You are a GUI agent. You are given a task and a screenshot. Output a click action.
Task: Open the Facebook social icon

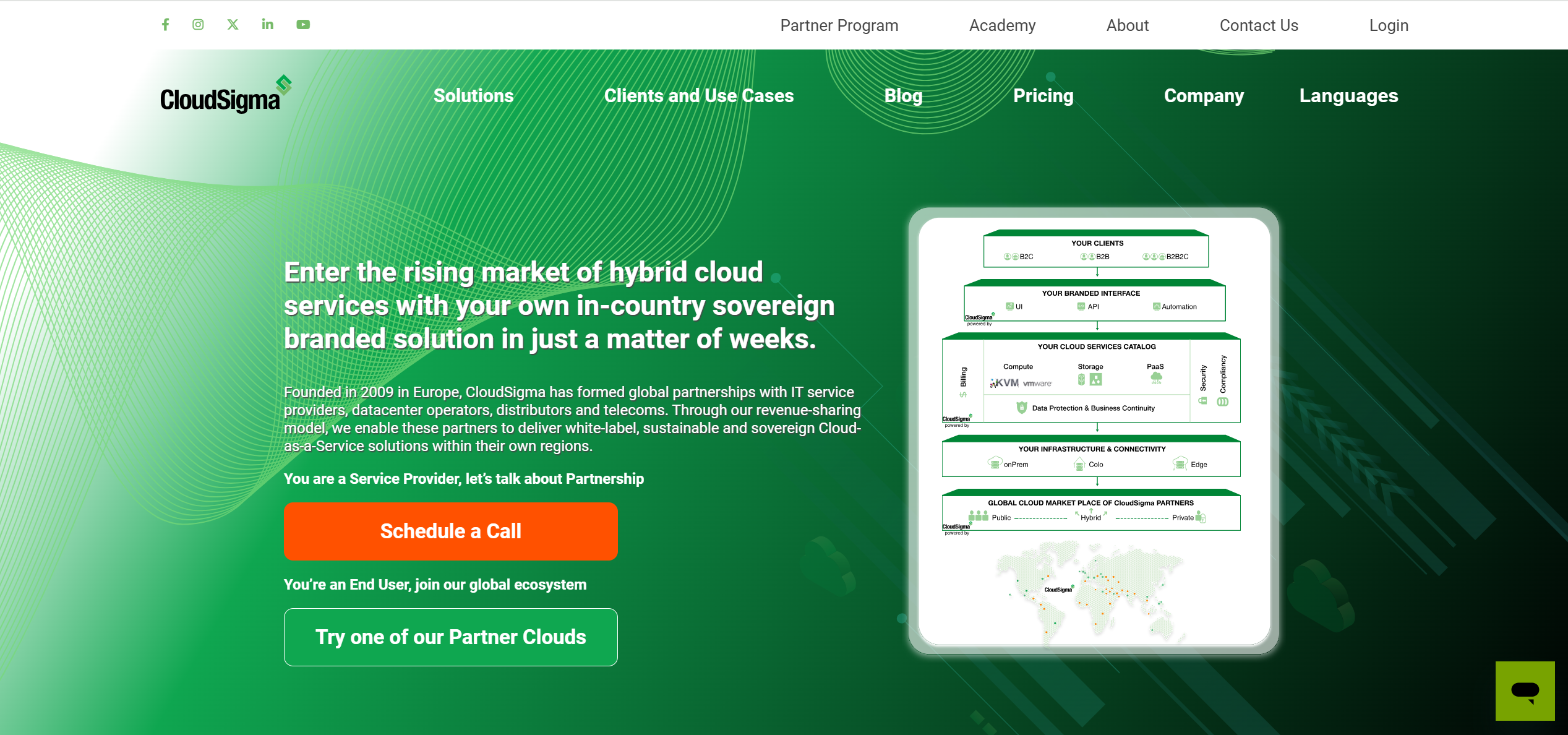(165, 25)
